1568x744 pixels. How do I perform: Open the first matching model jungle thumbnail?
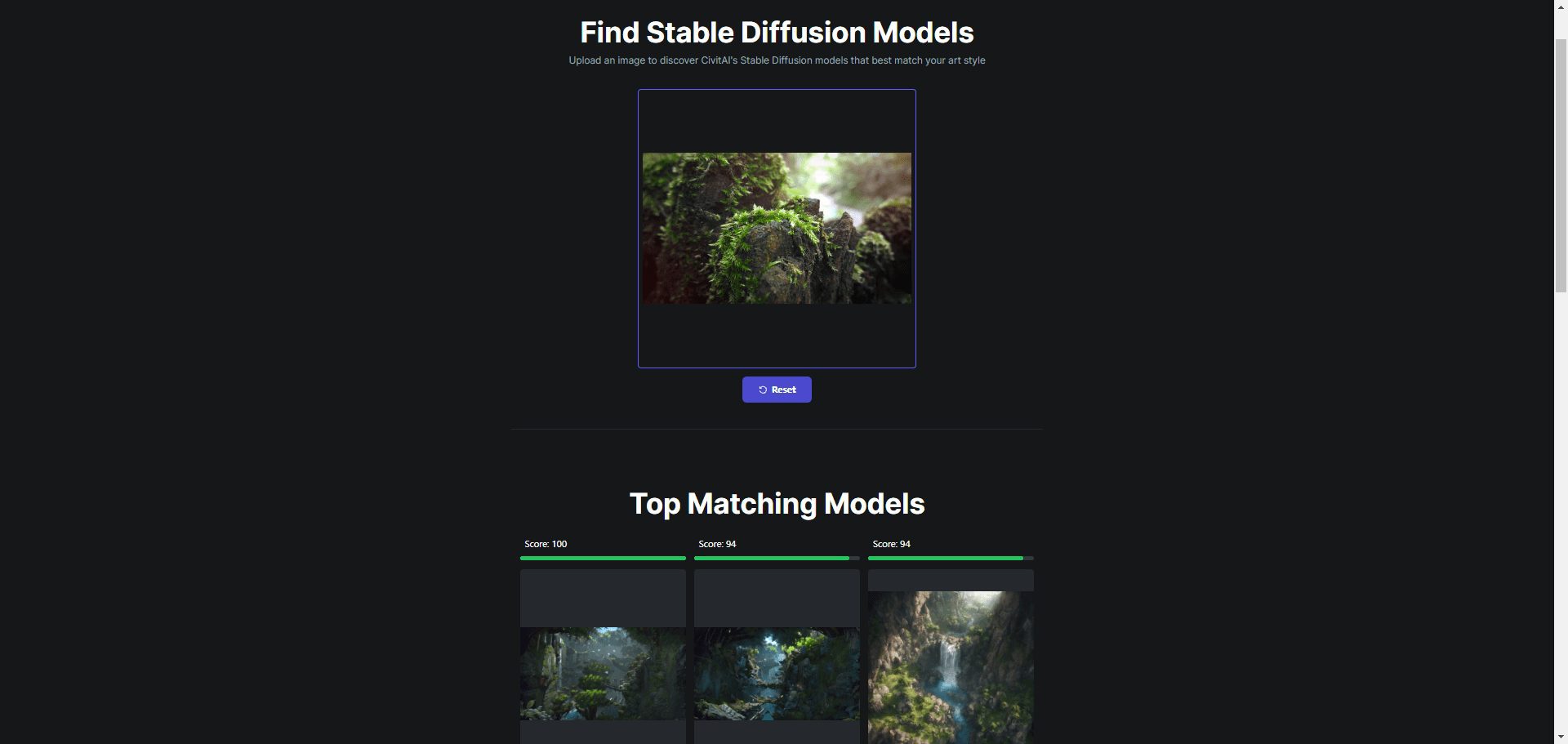[603, 674]
